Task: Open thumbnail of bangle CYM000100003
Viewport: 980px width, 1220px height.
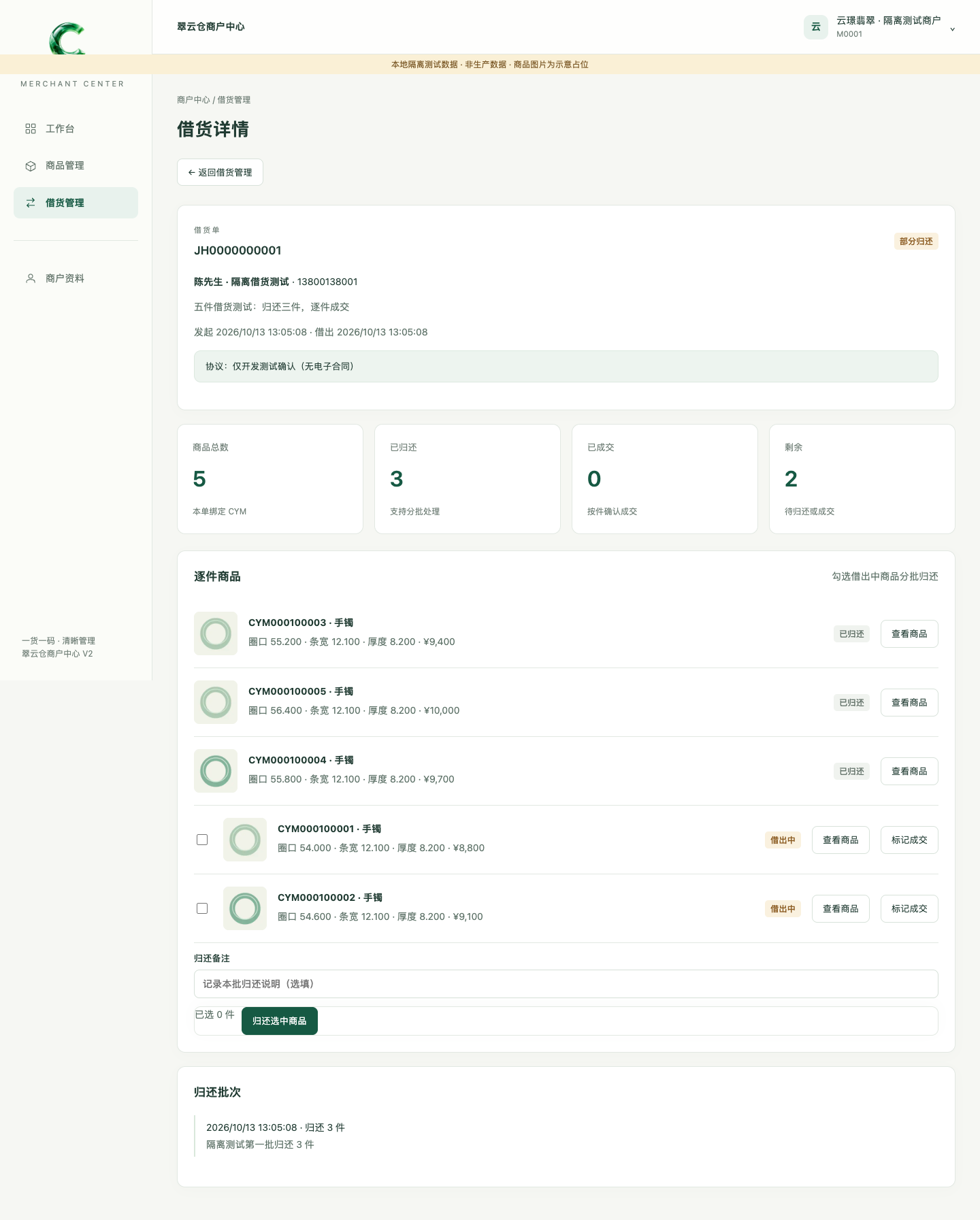Action: (216, 633)
